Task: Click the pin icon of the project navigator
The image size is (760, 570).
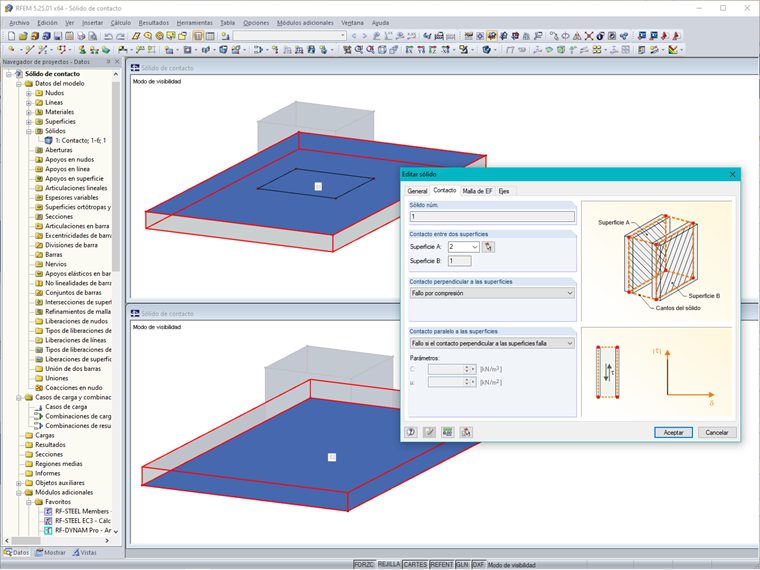Action: (x=108, y=62)
